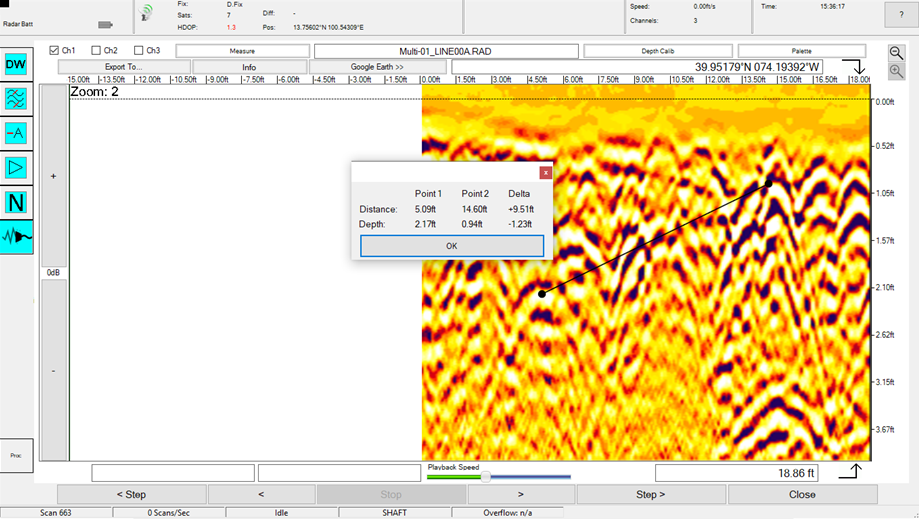Open Google Earth >> option
919x519 pixels.
(377, 67)
